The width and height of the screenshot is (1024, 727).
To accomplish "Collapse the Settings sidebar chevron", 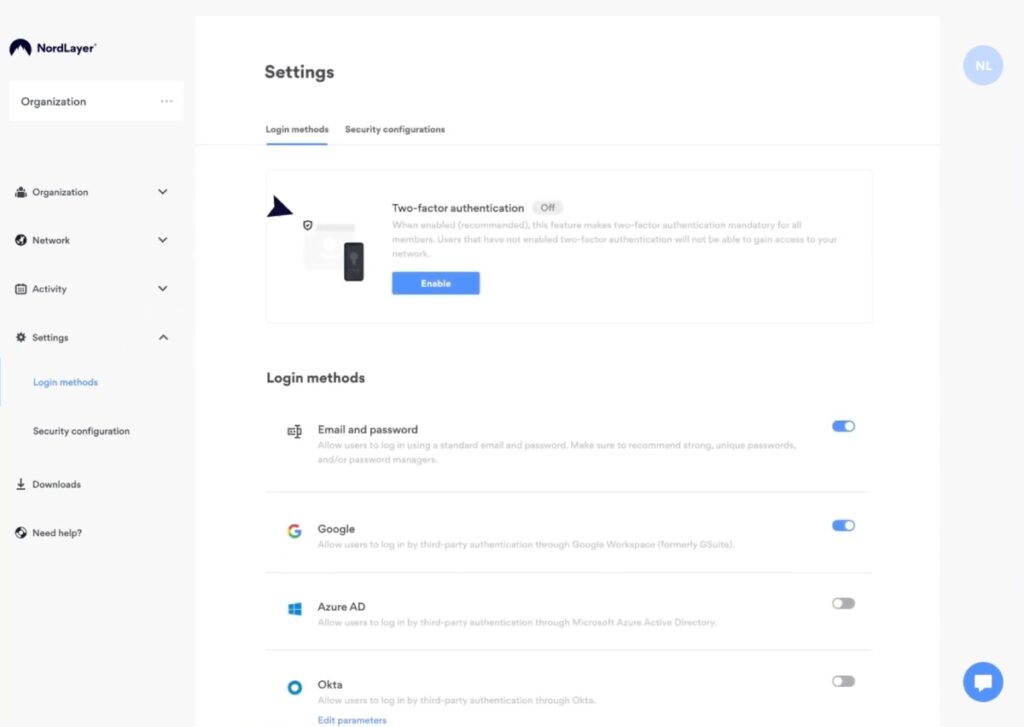I will 163,337.
